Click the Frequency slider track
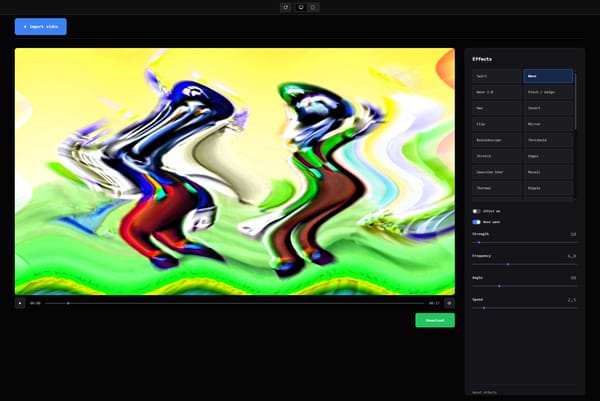 [x=524, y=264]
